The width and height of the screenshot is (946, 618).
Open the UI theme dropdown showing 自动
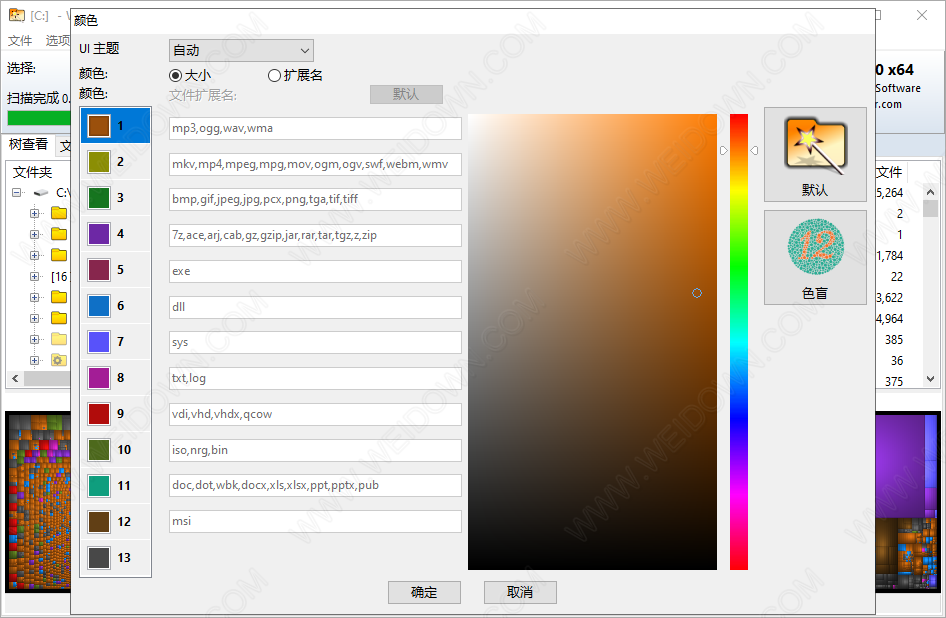(241, 51)
